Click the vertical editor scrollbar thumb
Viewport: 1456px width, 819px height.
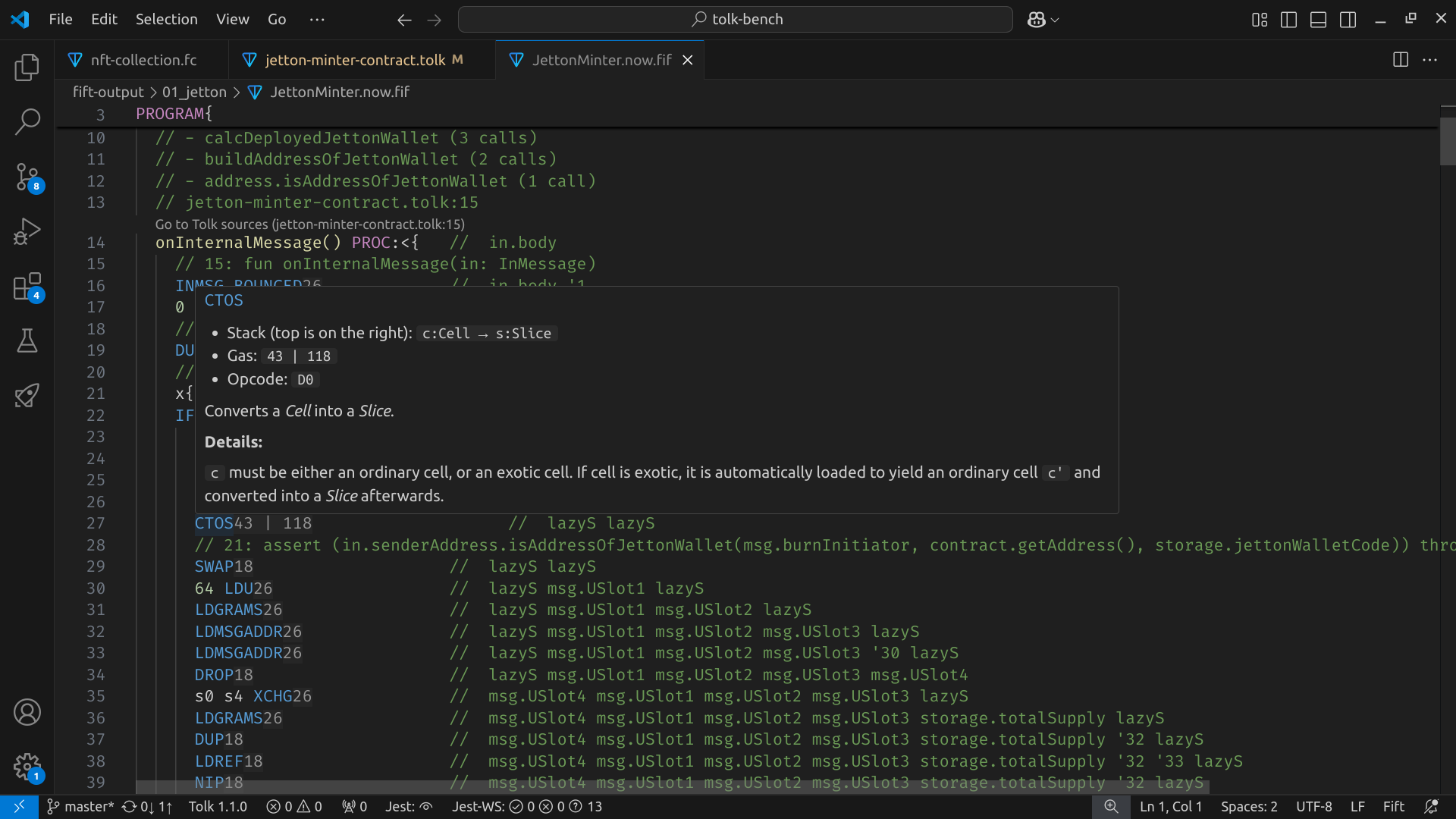tap(1448, 141)
